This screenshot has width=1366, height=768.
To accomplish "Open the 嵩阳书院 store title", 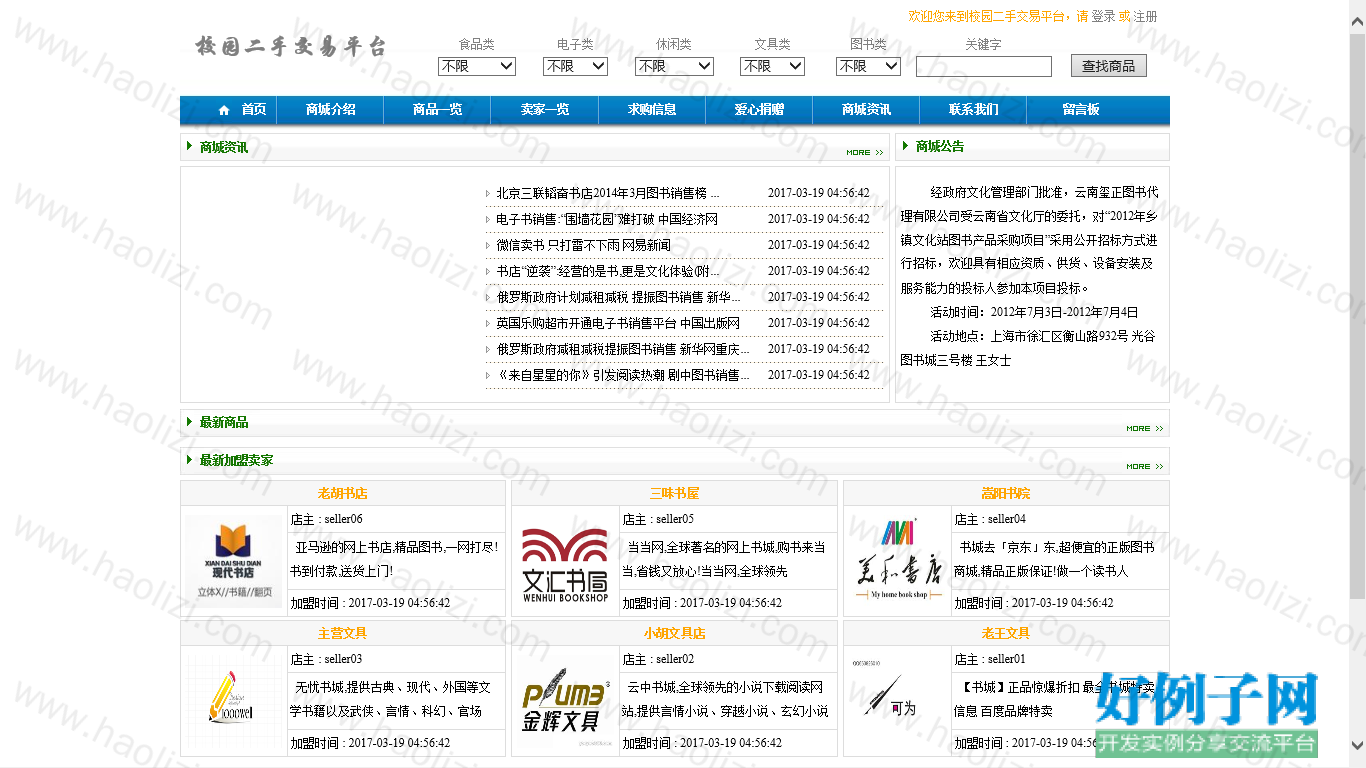I will (x=1006, y=494).
